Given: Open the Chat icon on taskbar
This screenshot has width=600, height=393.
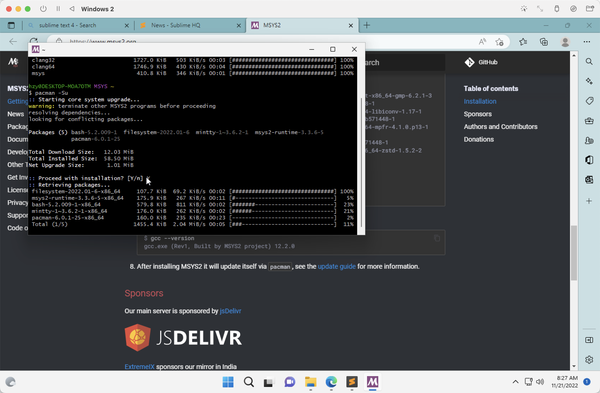Looking at the screenshot, I should [290, 382].
